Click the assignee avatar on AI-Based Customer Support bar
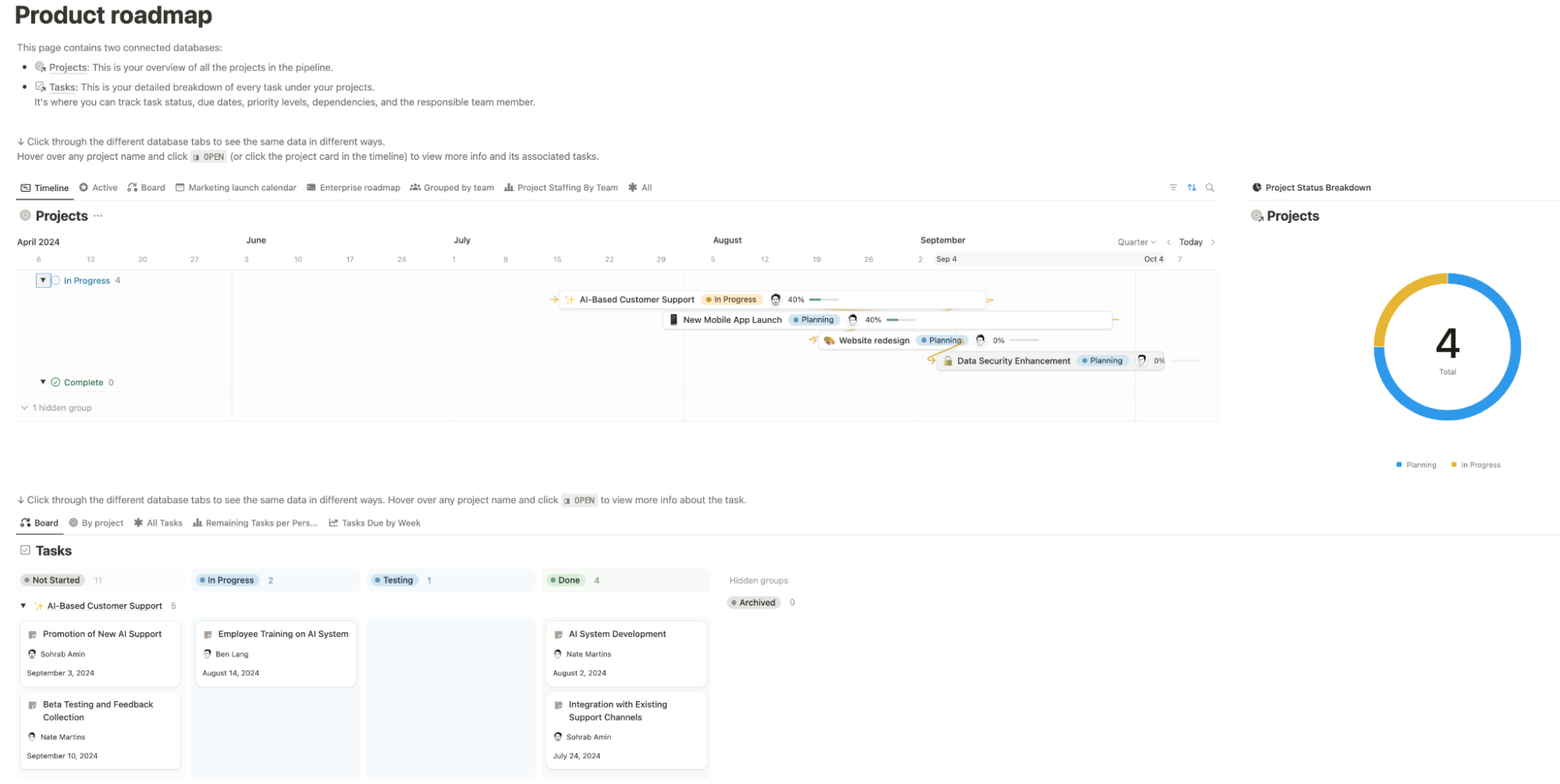Image resolution: width=1560 pixels, height=784 pixels. pos(776,300)
